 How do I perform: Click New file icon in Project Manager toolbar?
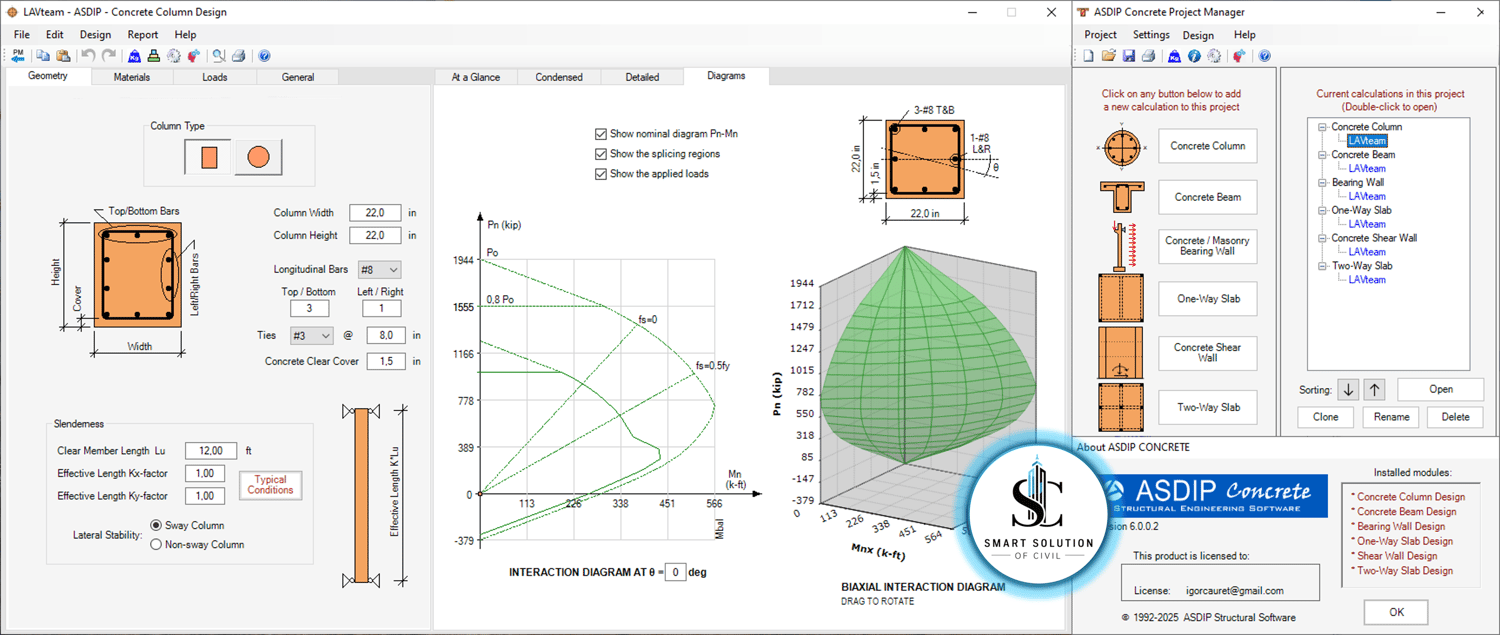[1088, 56]
